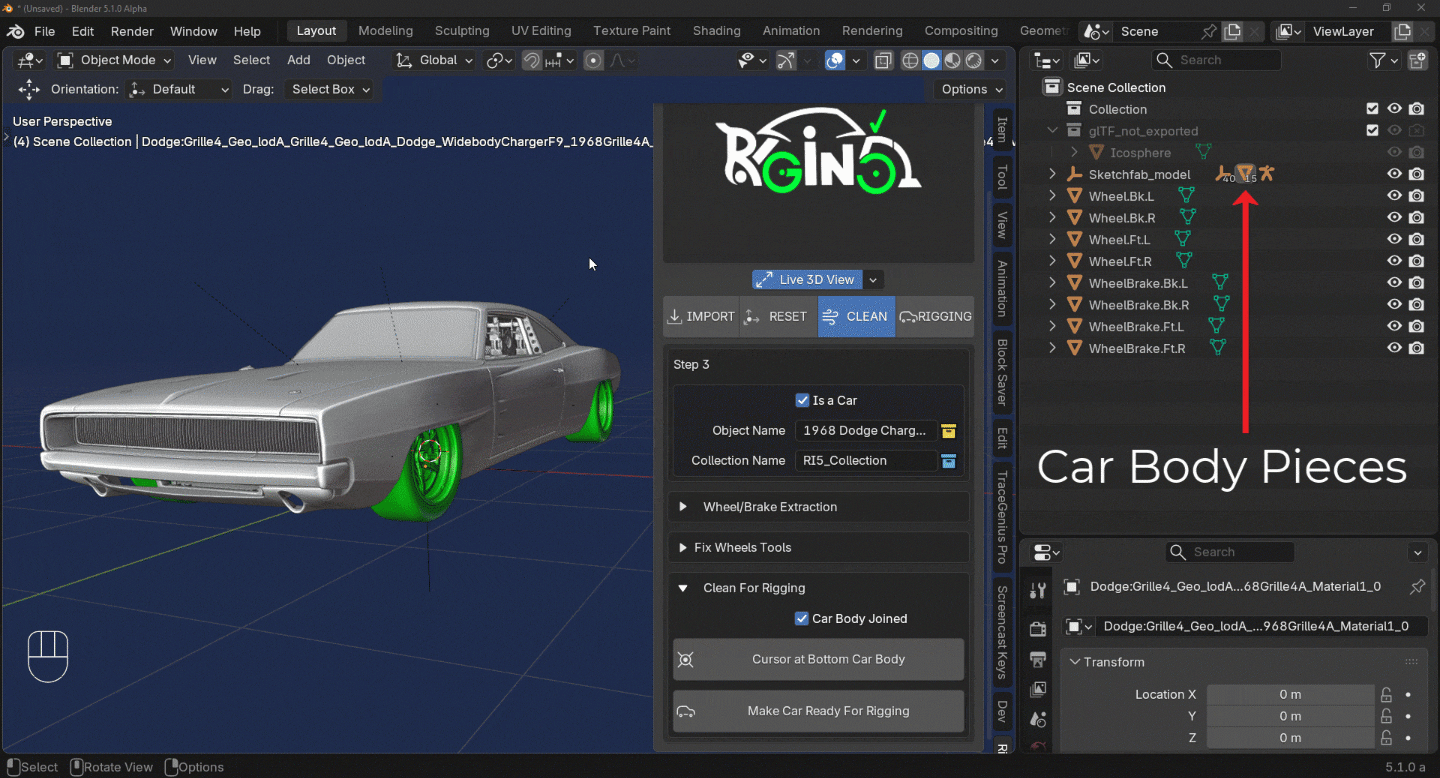Open the Render menu
Viewport: 1440px width, 778px height.
point(132,31)
